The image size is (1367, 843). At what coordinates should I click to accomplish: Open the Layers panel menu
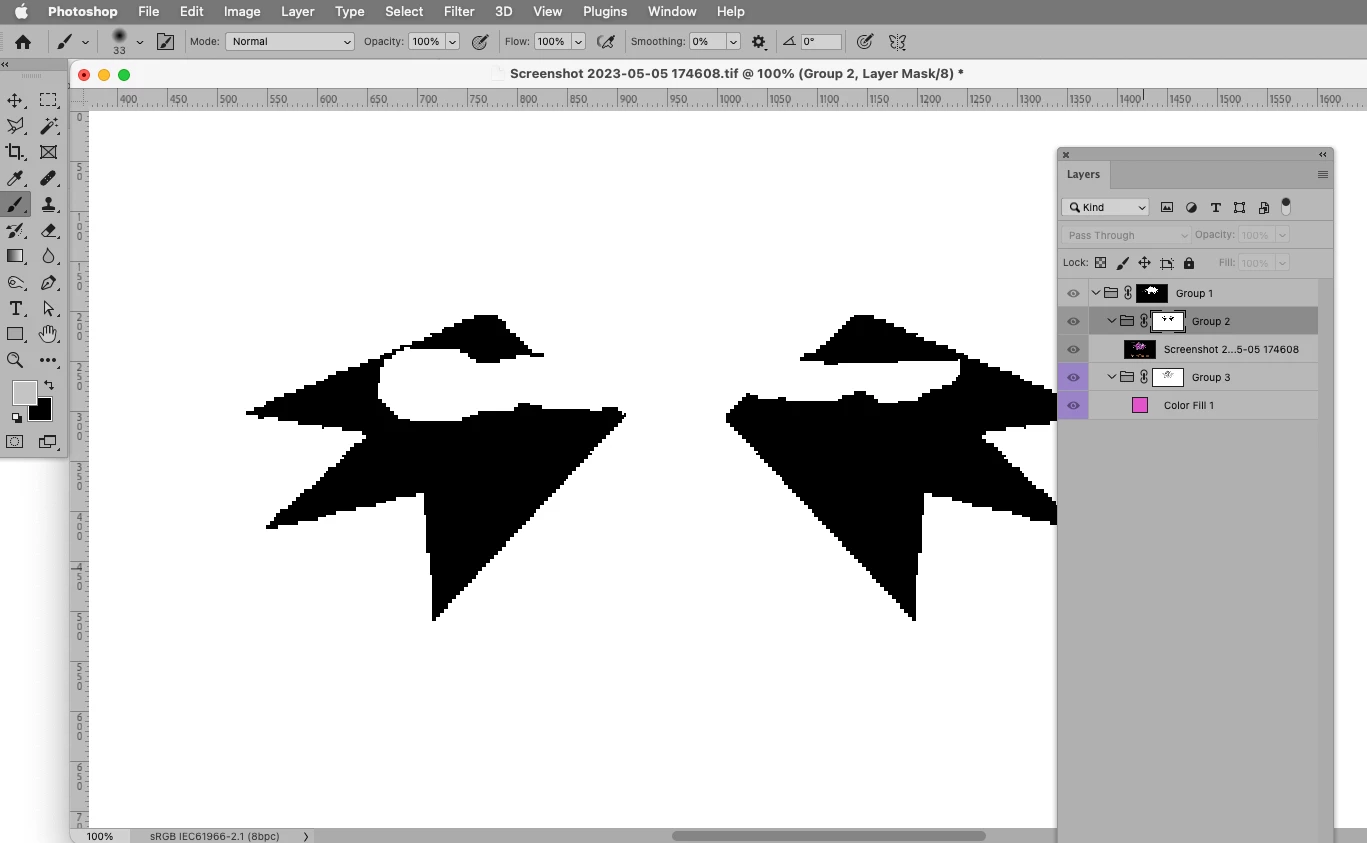coord(1322,174)
